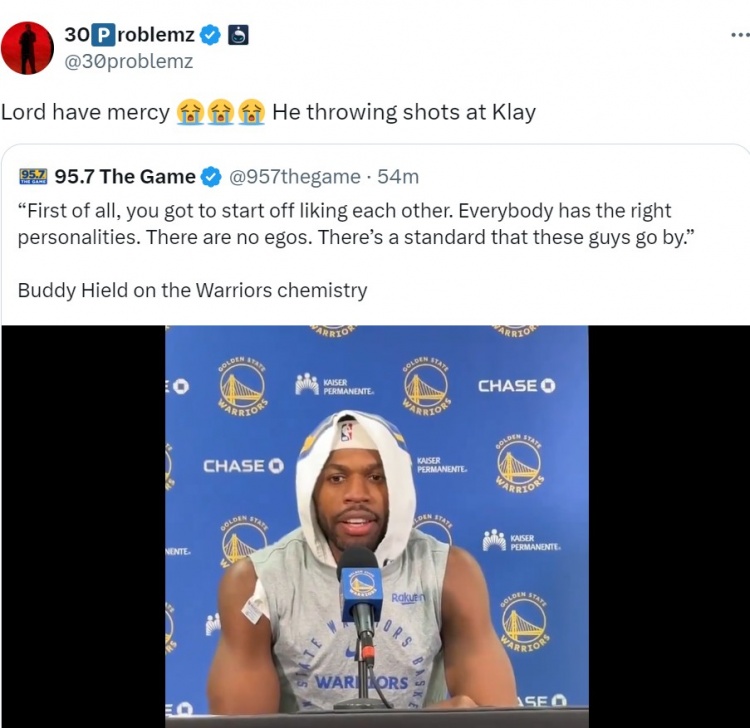Click the 30Problemz display name
This screenshot has height=728, width=750.
(x=129, y=35)
